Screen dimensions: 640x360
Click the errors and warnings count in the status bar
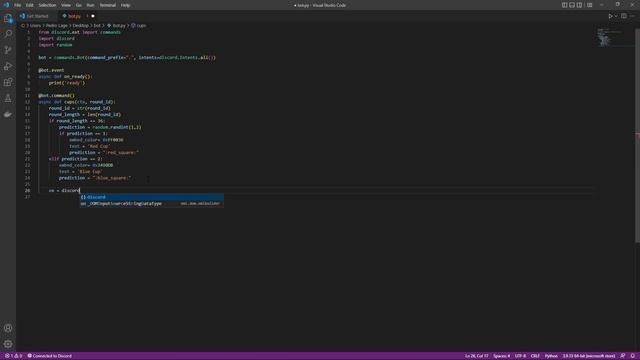13,356
